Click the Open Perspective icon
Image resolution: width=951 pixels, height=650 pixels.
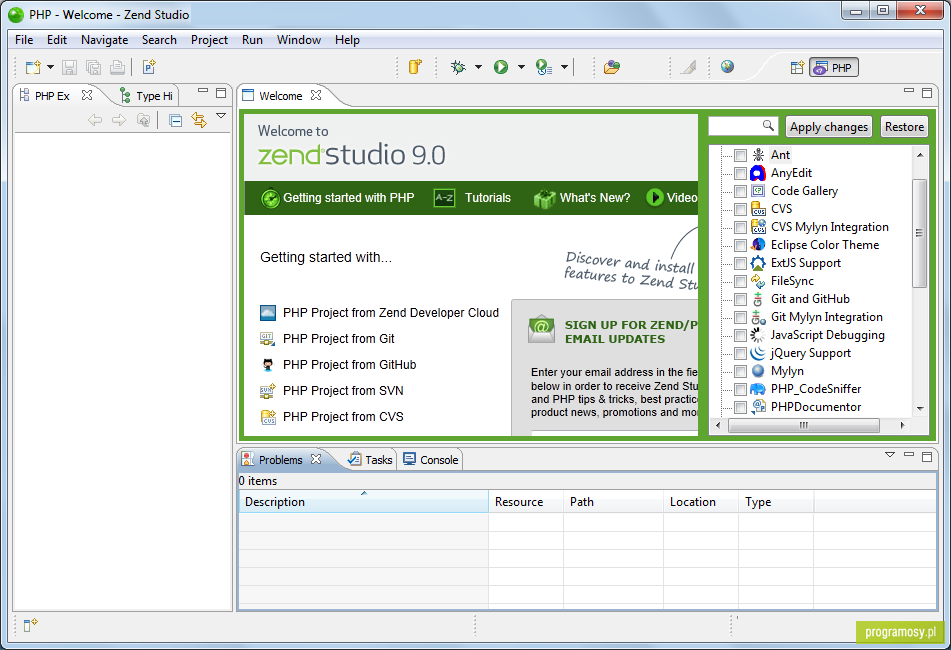[x=798, y=68]
